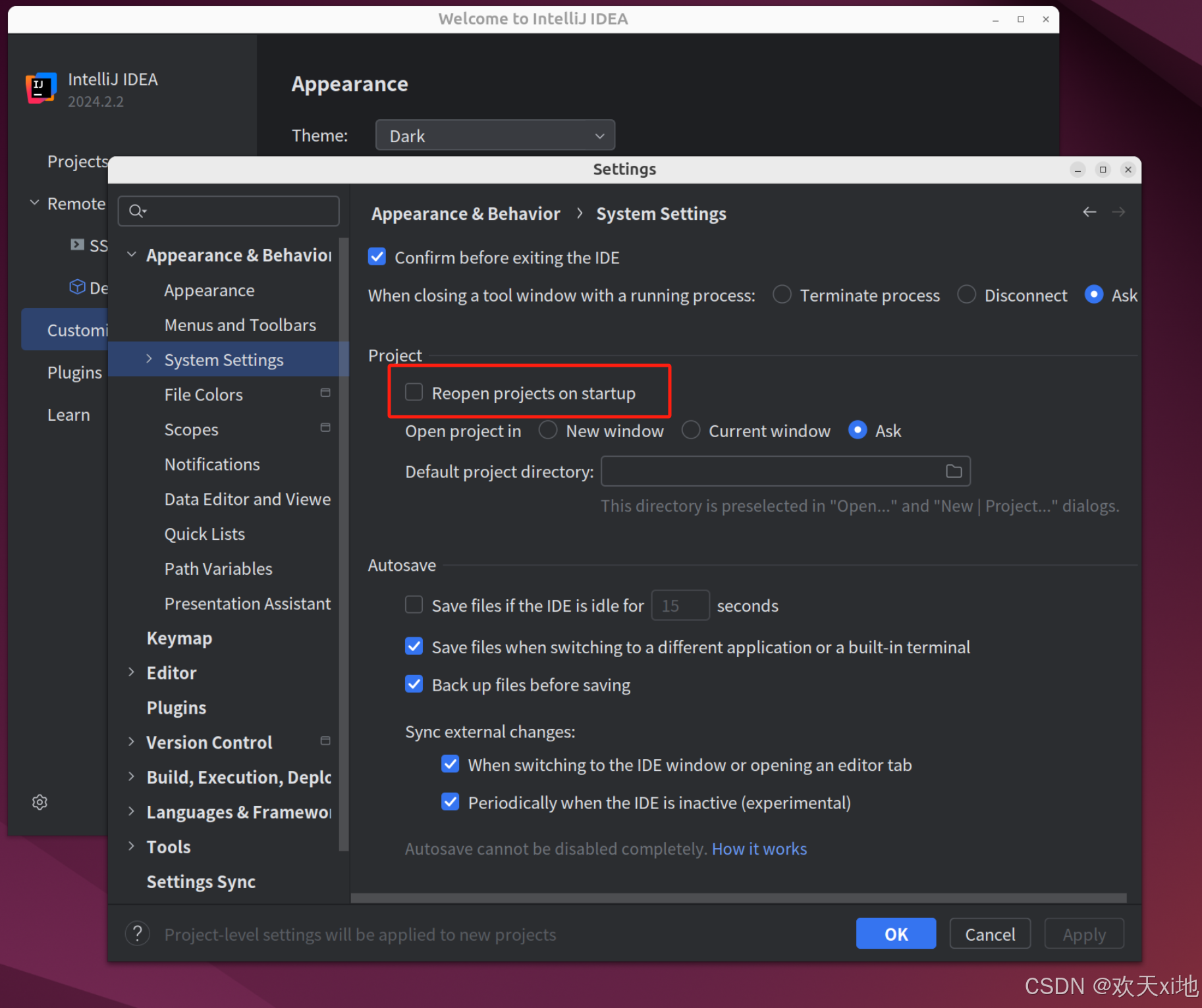Open Presentation Assistant settings
The height and width of the screenshot is (1008, 1202).
coord(248,604)
